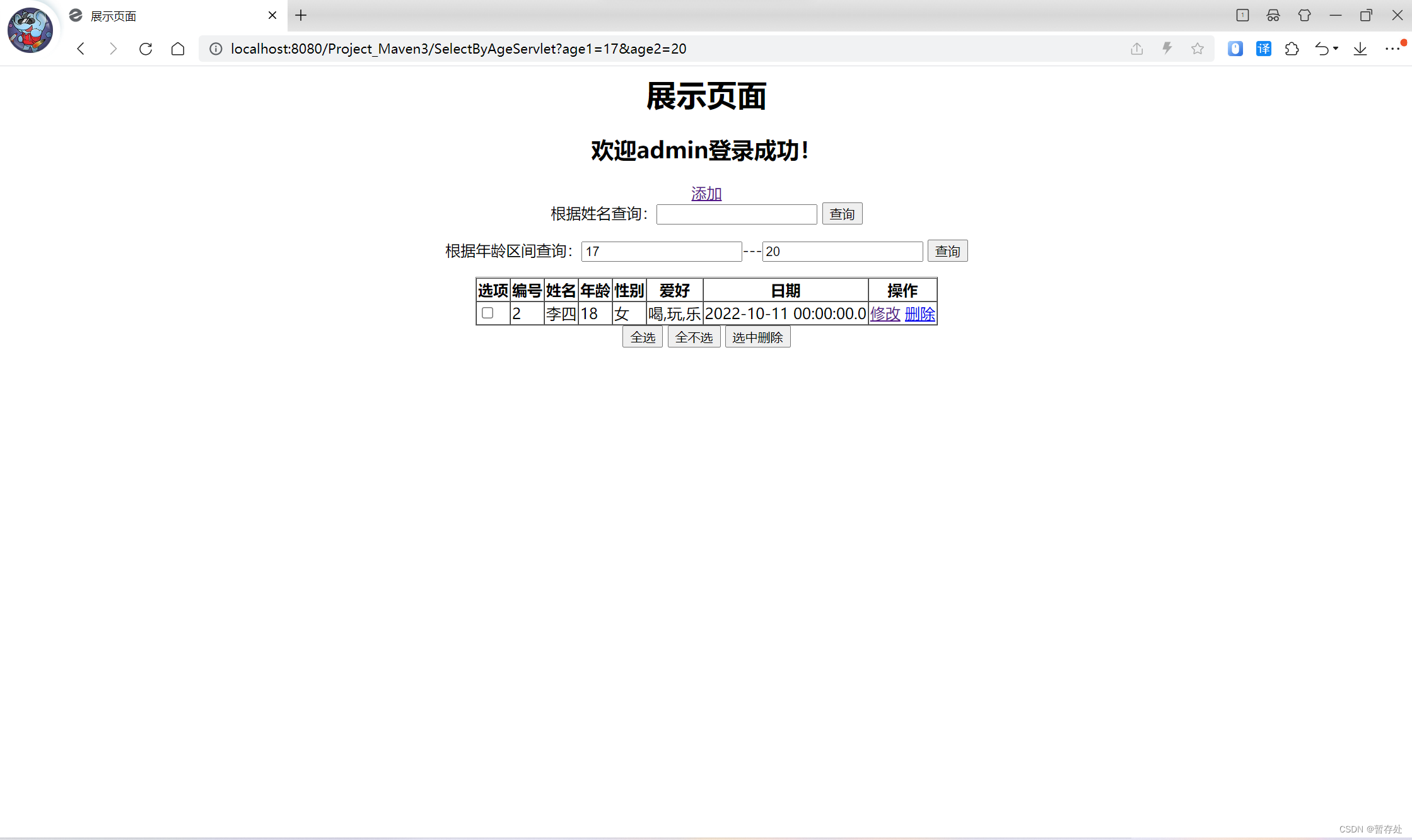Click the 删除 link for 李四
Image resolution: width=1412 pixels, height=840 pixels.
pos(919,313)
